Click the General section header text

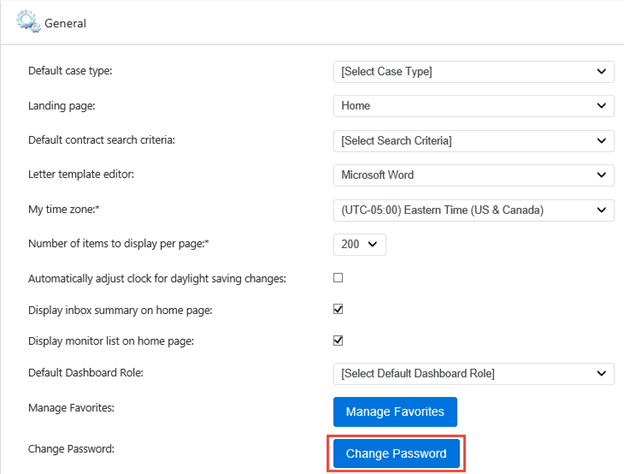coord(65,23)
